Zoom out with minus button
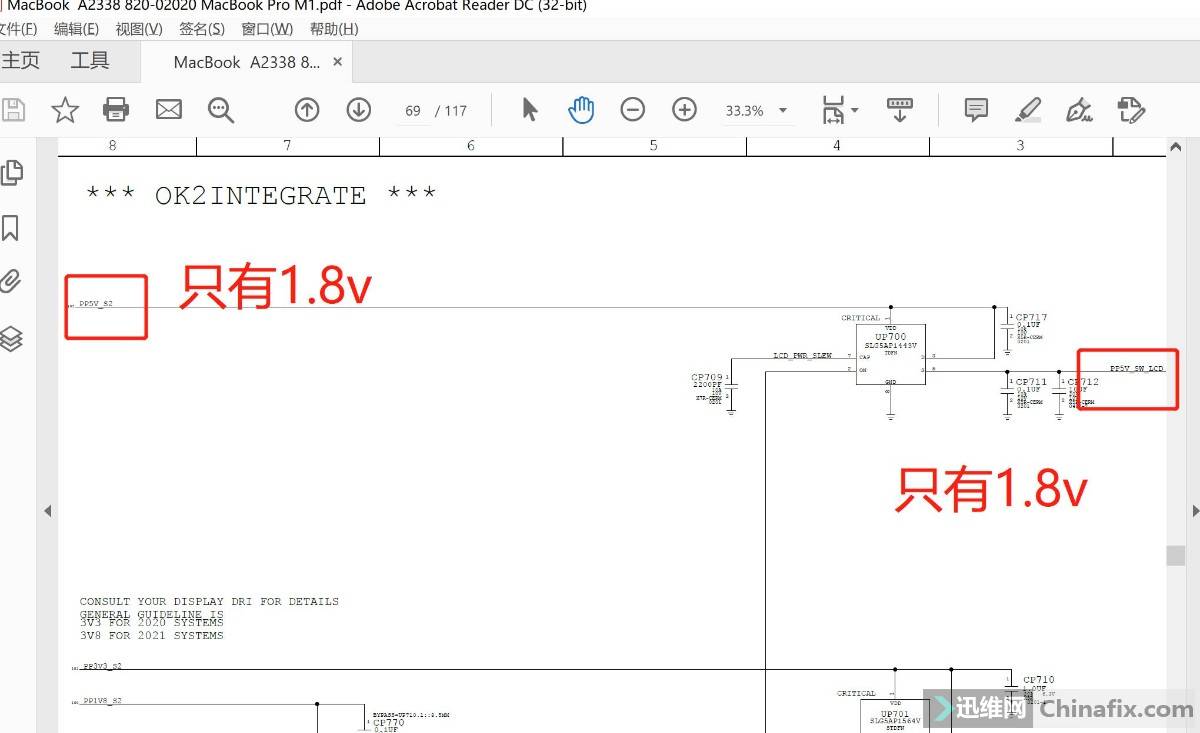The height and width of the screenshot is (733, 1200). (633, 110)
